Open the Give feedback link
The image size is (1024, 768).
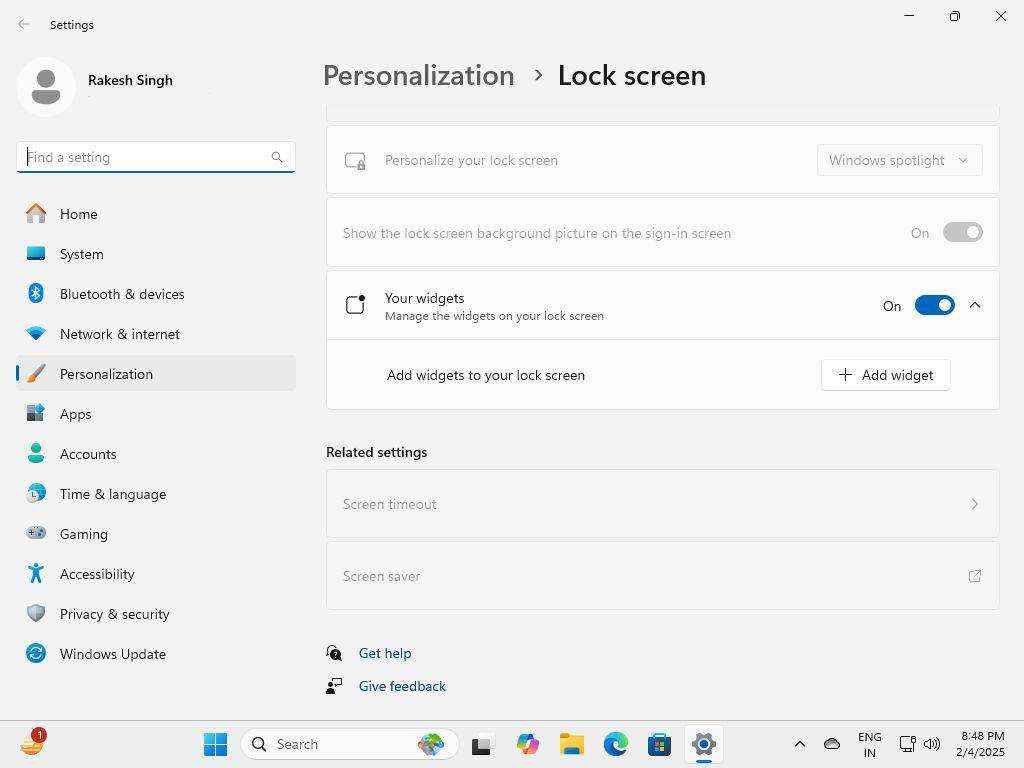tap(402, 686)
